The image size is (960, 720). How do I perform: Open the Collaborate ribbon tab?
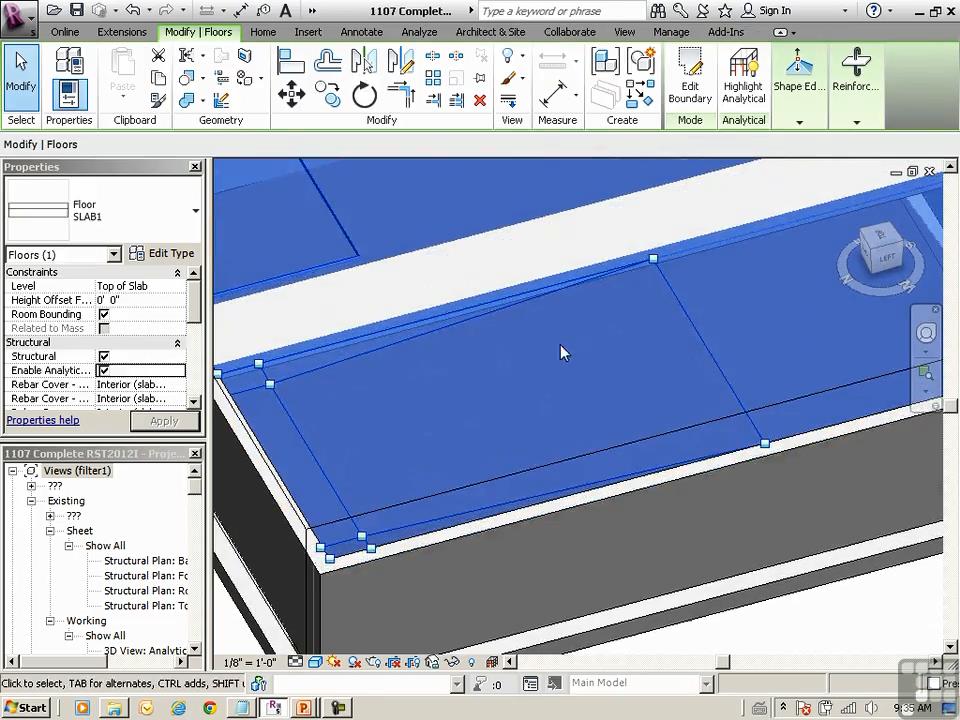pos(569,32)
